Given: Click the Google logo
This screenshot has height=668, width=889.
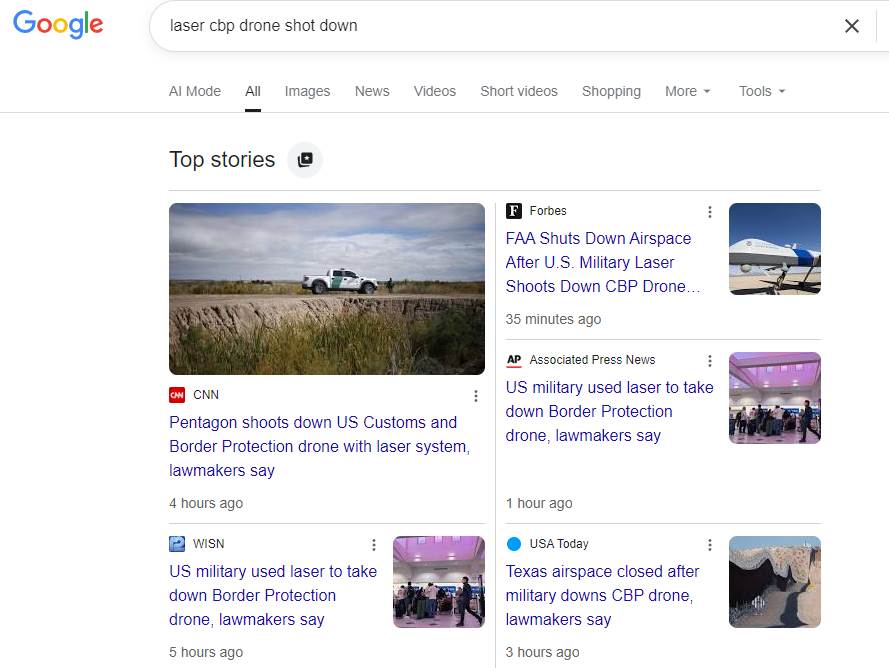Looking at the screenshot, I should click(58, 25).
